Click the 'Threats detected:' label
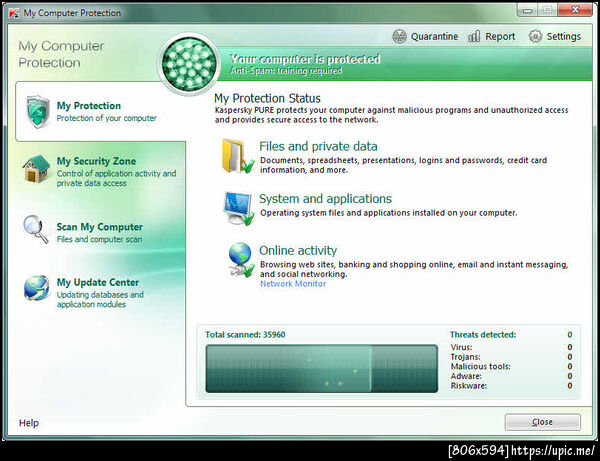This screenshot has width=600, height=461. 483,335
